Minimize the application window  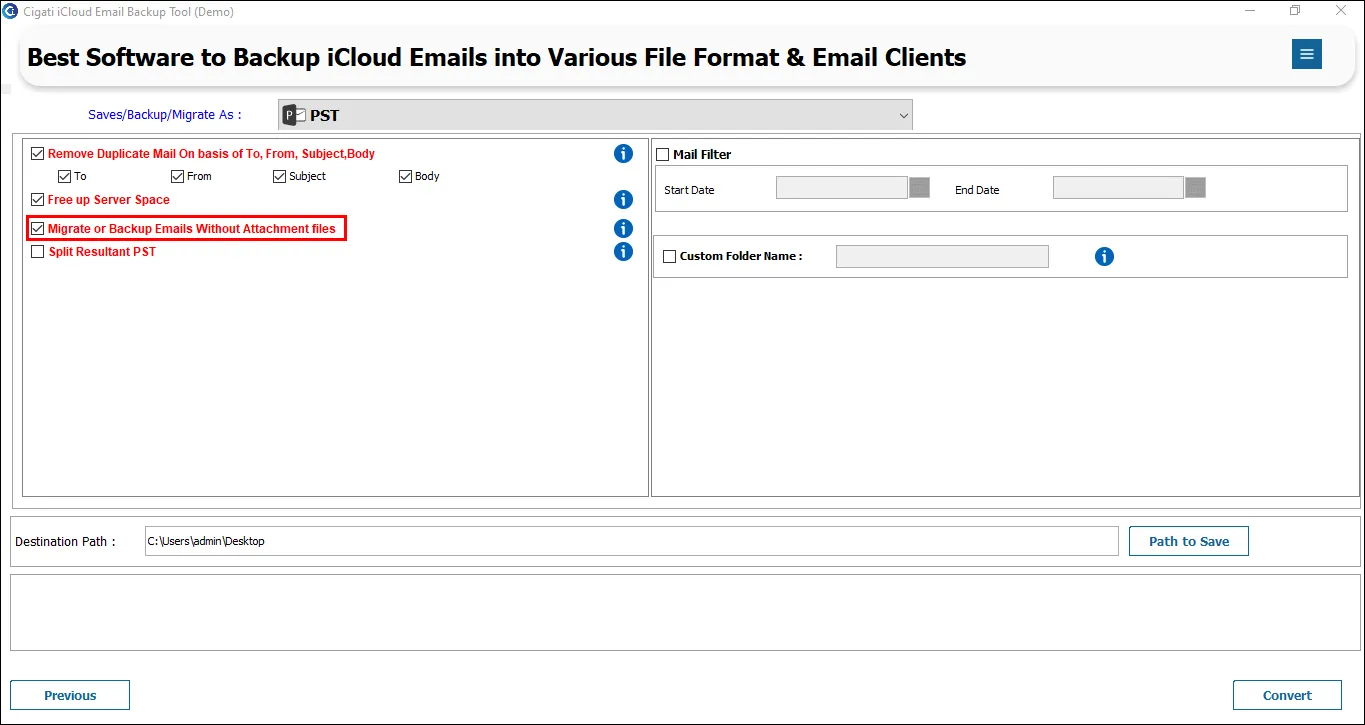1251,11
